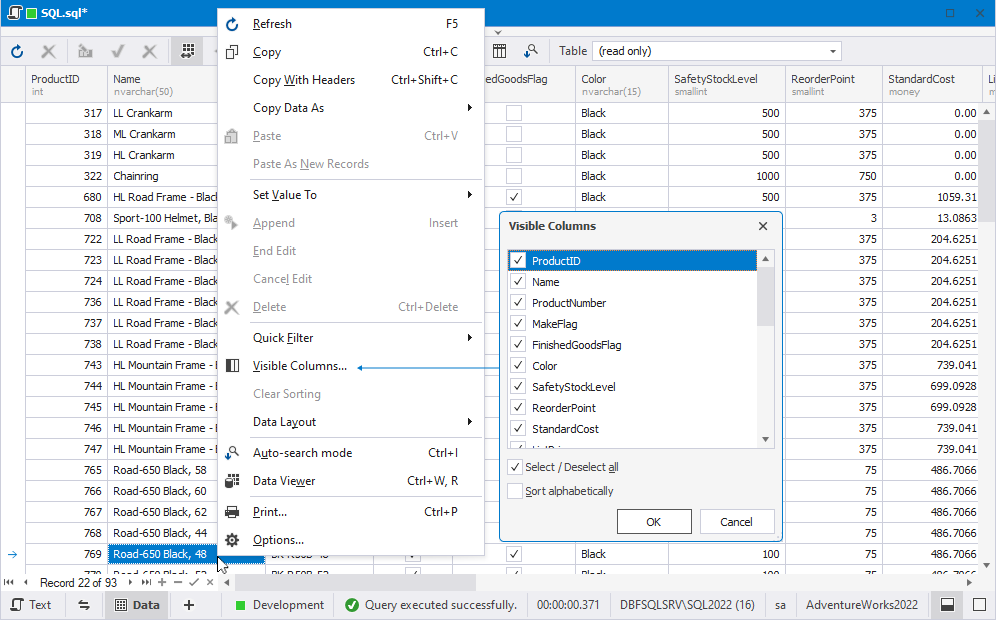Uncheck the ProductNumber column checkbox
Screen dimensions: 996x620
point(518,302)
